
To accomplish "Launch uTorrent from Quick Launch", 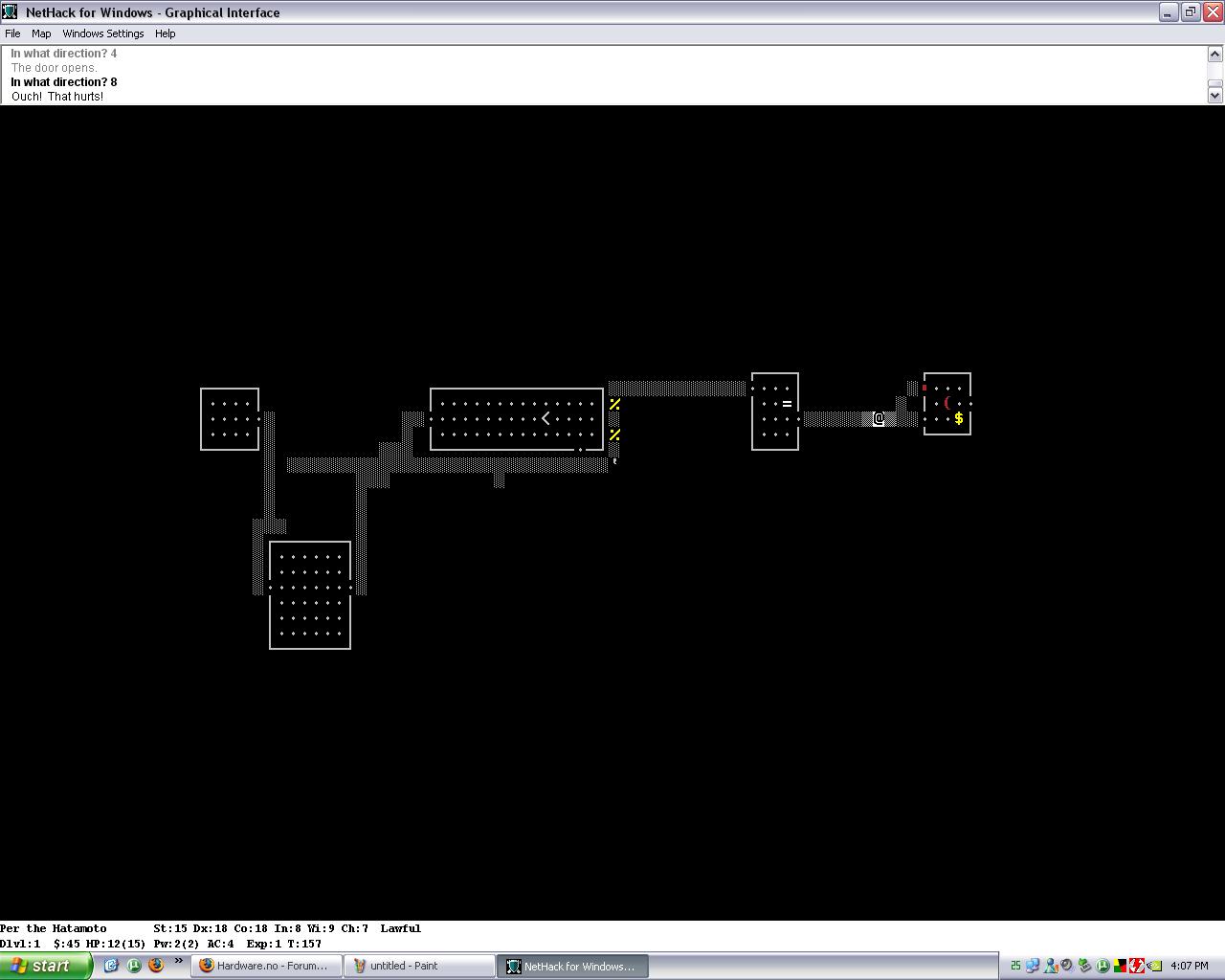I will 134,966.
